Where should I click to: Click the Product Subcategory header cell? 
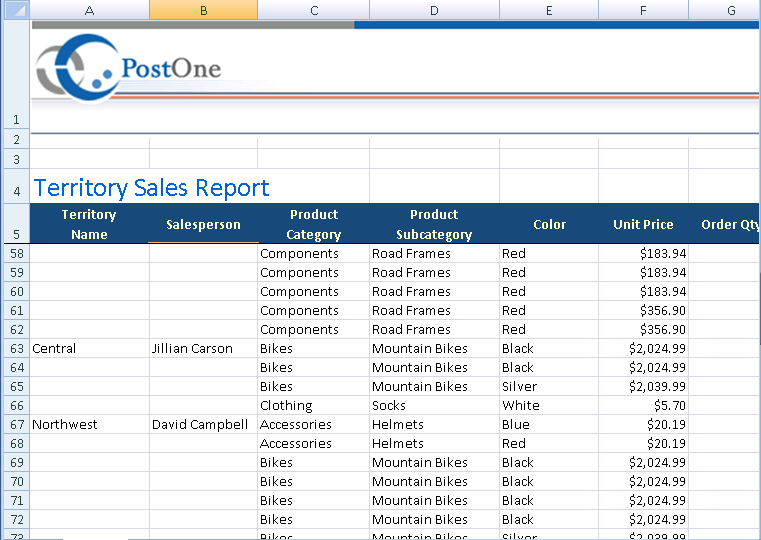coord(434,224)
